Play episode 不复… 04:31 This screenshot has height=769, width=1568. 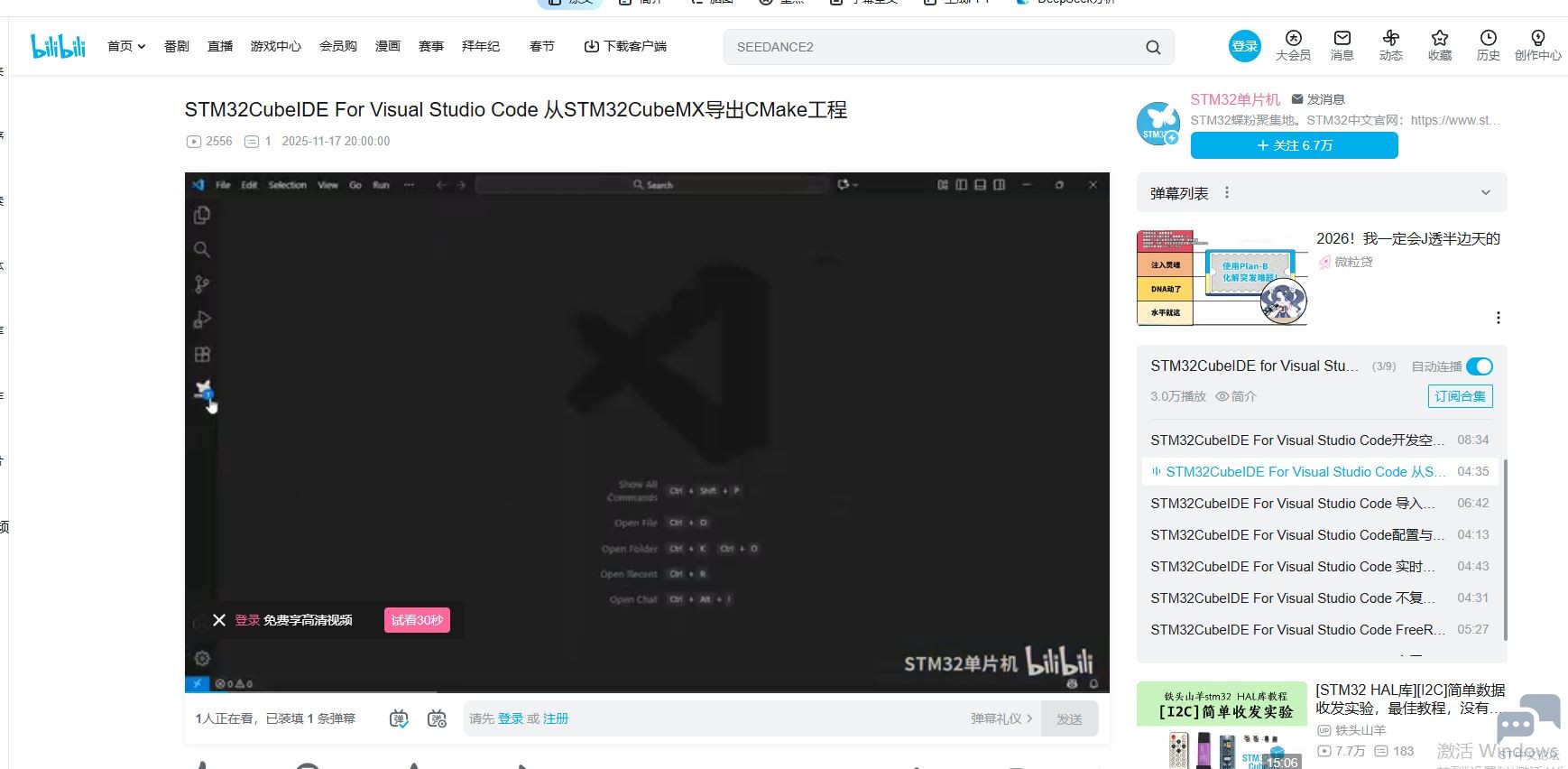point(1320,598)
